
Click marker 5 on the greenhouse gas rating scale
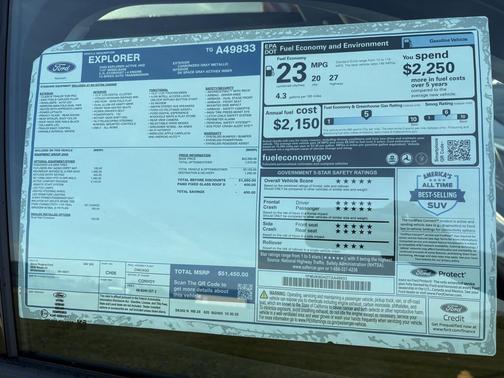[366, 114]
